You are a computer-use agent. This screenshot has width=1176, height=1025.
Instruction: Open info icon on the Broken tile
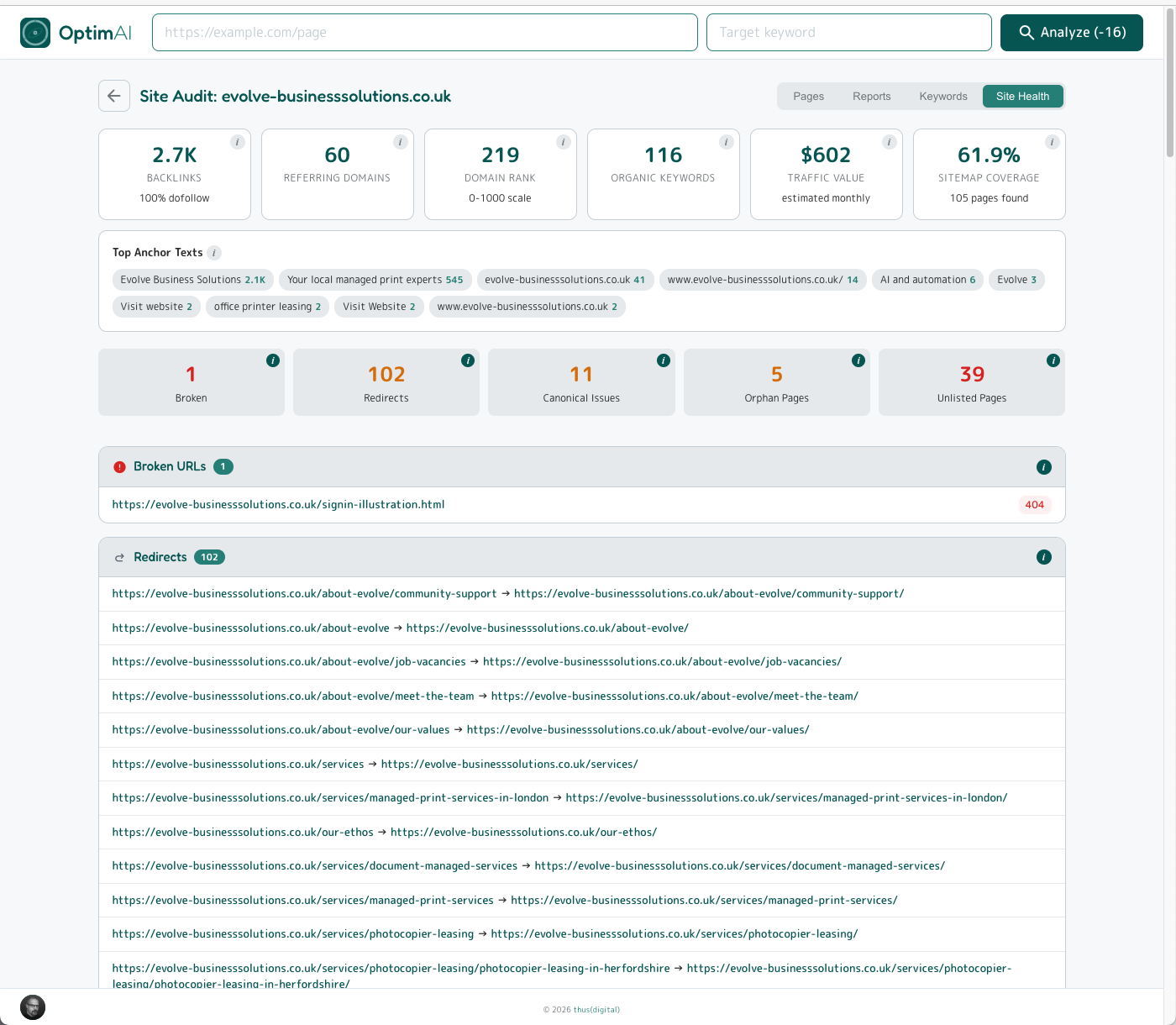coord(273,360)
